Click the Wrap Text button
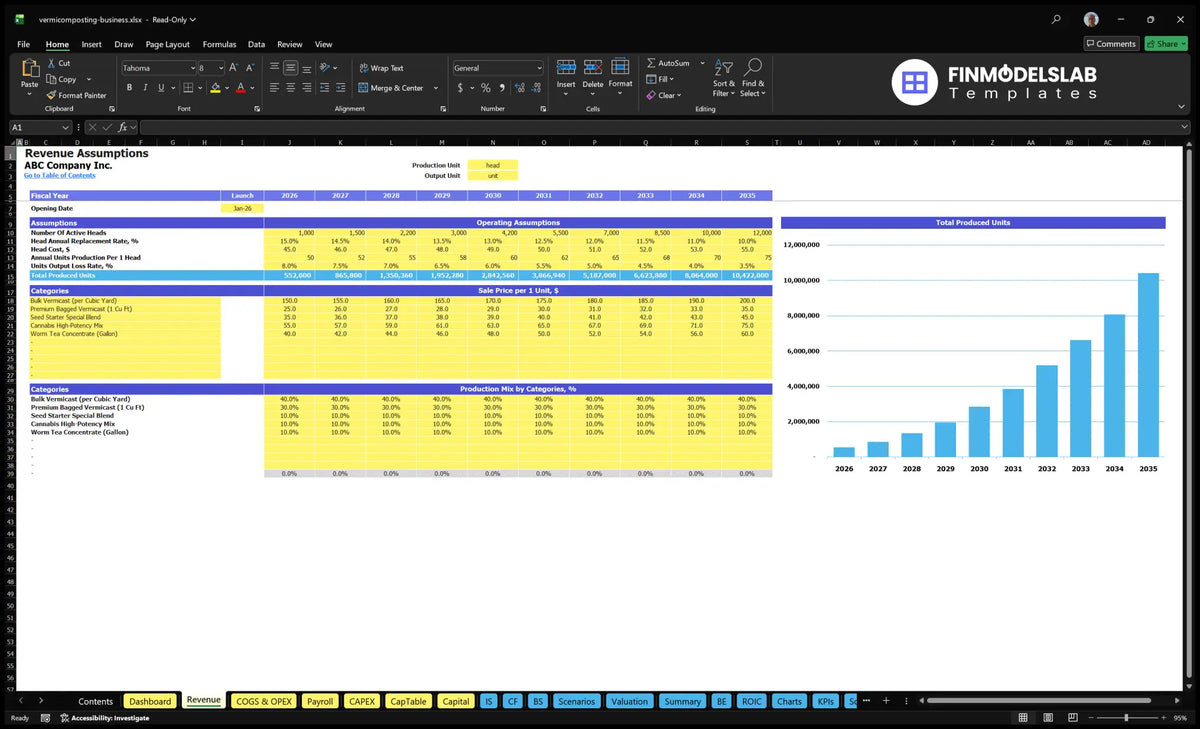The image size is (1200, 729). click(381, 68)
